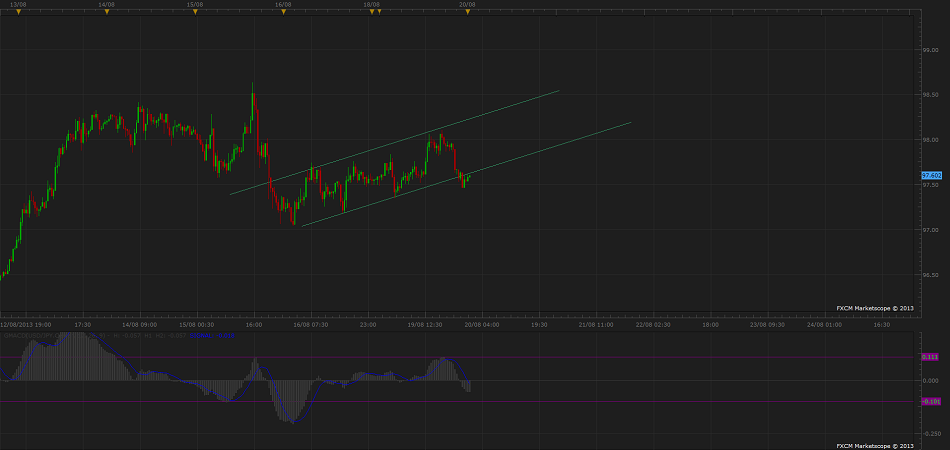Click the current price label 97.602
The image size is (950, 450).
(x=930, y=175)
